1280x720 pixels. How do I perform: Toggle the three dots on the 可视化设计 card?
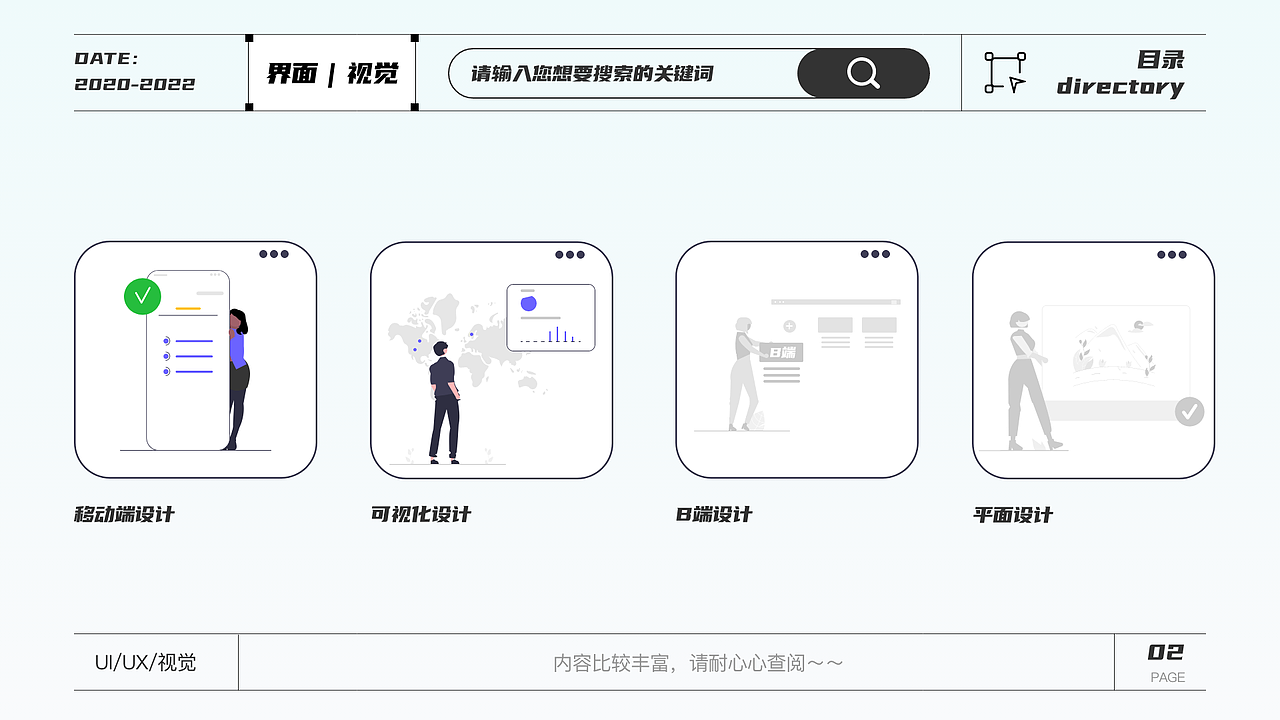[570, 255]
